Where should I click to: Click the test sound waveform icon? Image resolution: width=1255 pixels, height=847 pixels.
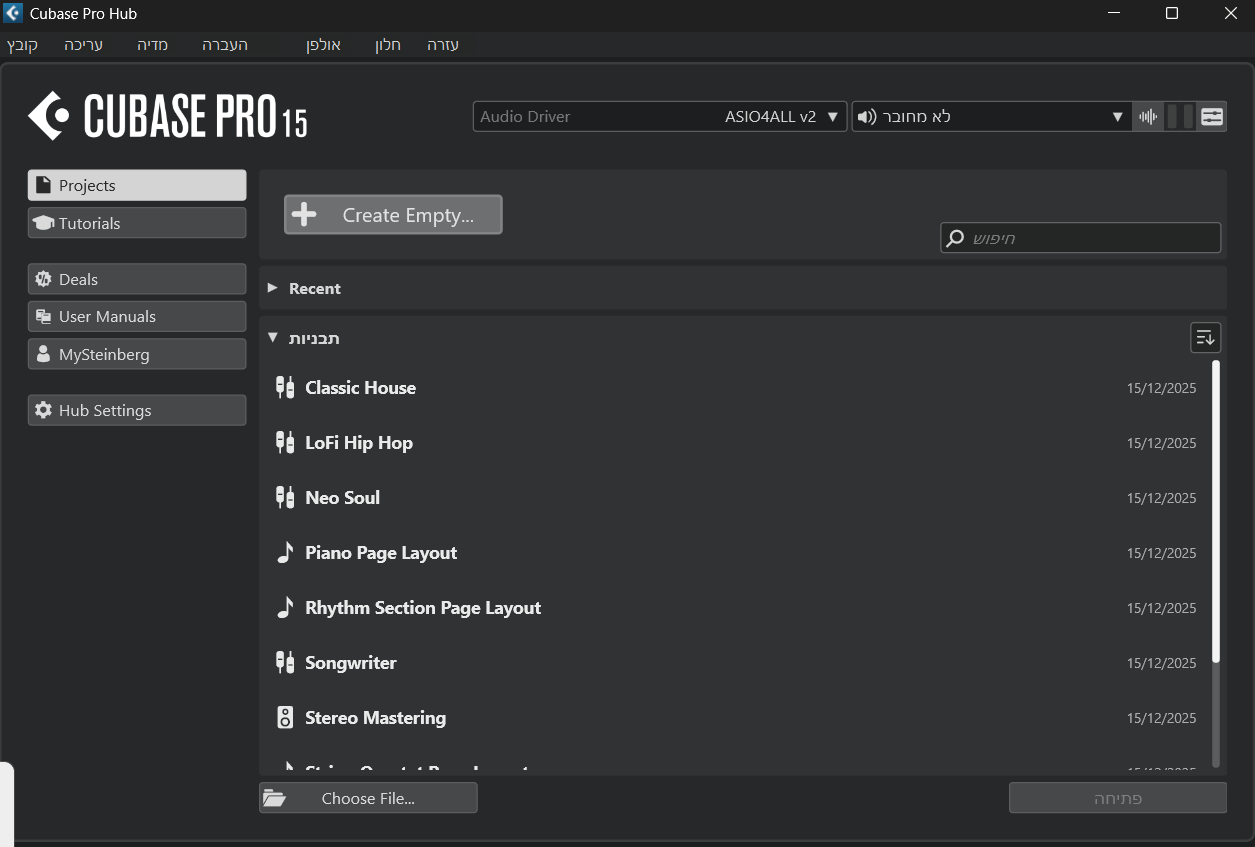click(1148, 116)
